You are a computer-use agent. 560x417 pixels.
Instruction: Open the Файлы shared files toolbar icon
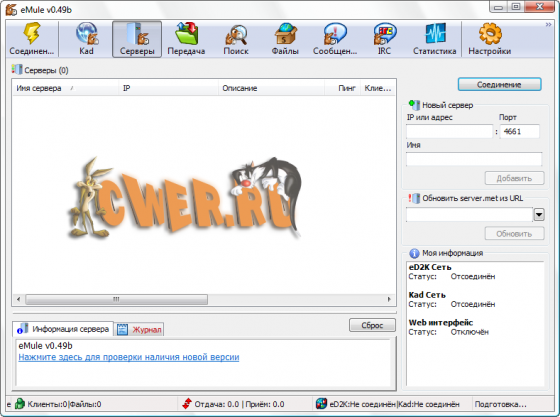(x=285, y=39)
